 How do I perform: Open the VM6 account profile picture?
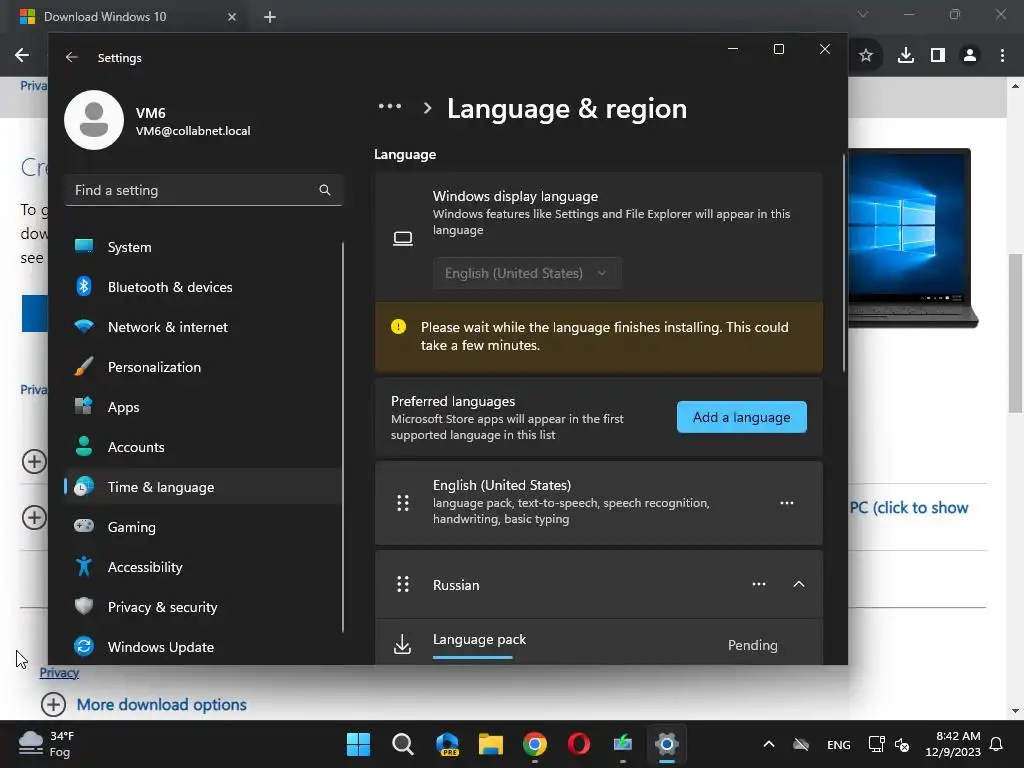coord(94,120)
